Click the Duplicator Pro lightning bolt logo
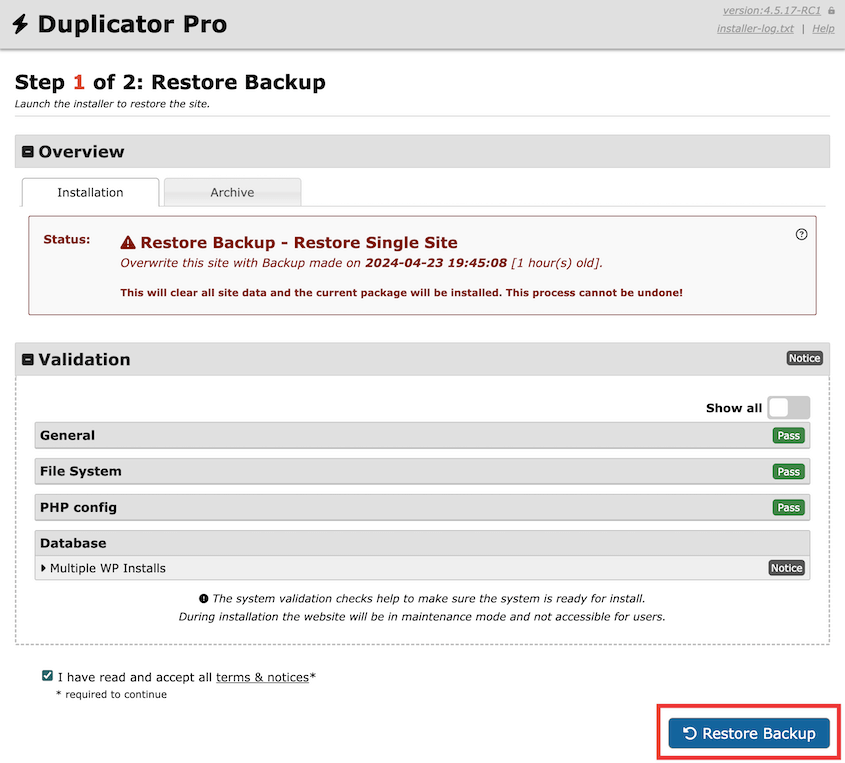This screenshot has height=763, width=845. (x=20, y=24)
